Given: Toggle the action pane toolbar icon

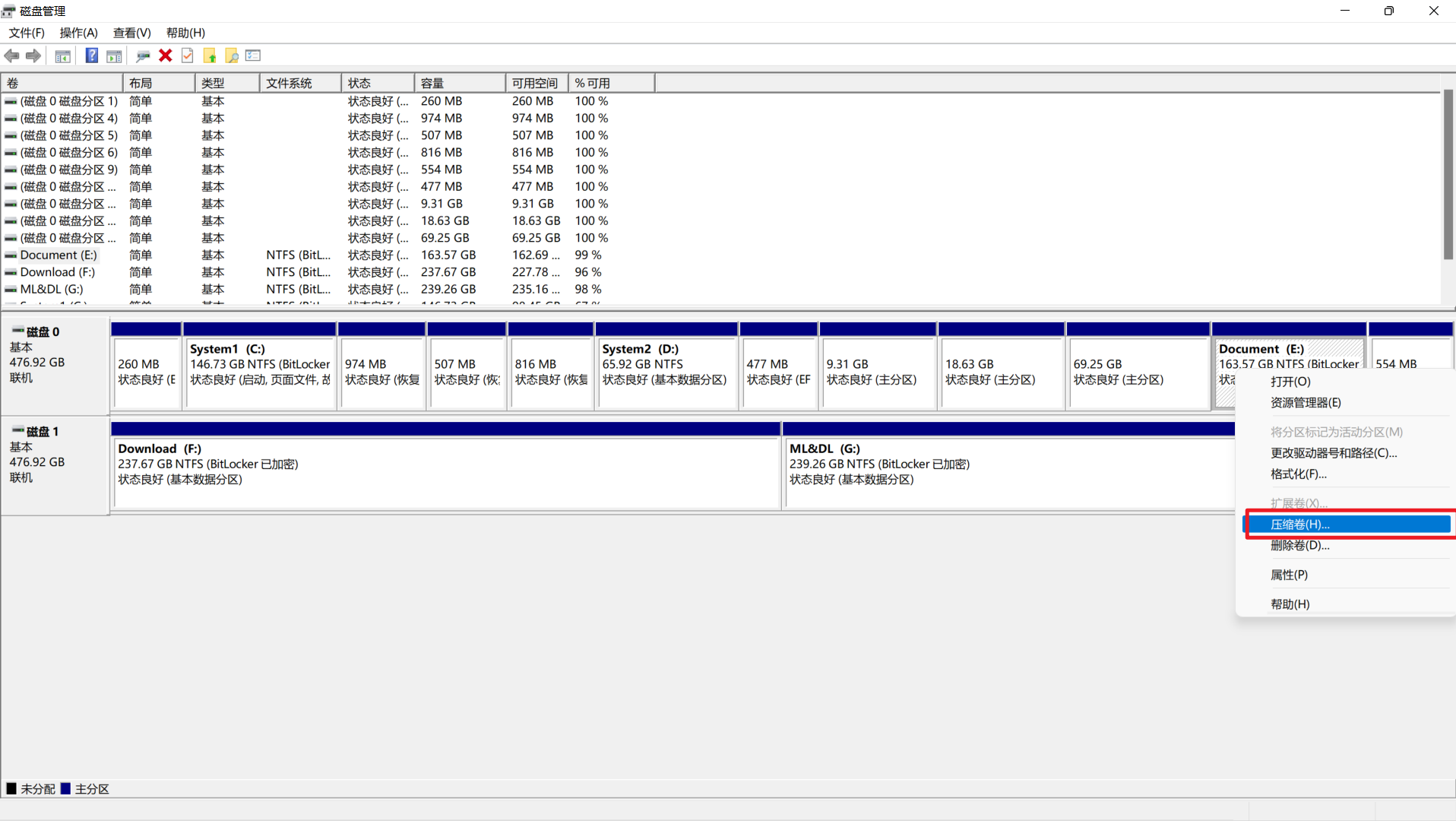Looking at the screenshot, I should click(114, 55).
